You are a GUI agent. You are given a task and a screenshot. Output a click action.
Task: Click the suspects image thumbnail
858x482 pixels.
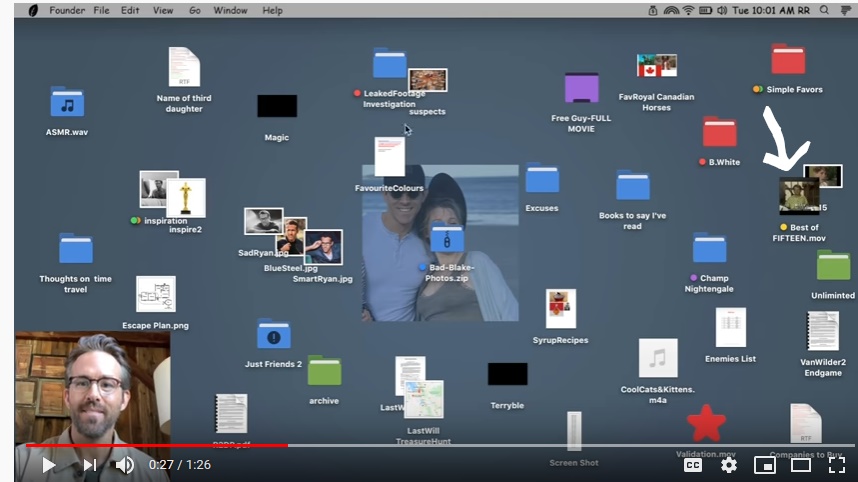click(x=427, y=80)
